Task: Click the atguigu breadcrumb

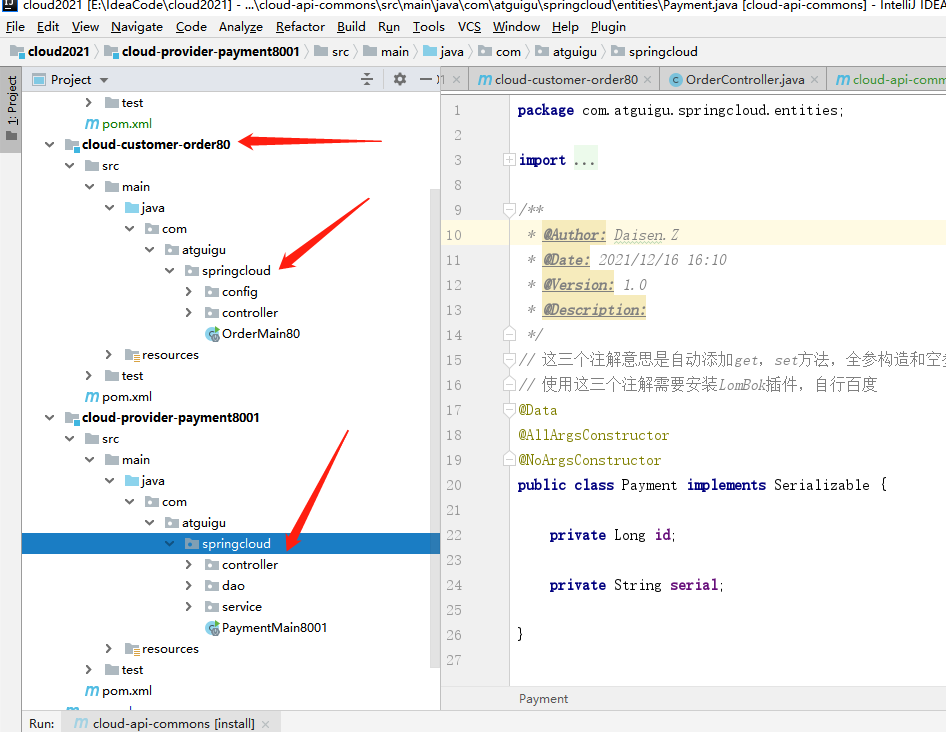Action: pos(567,52)
